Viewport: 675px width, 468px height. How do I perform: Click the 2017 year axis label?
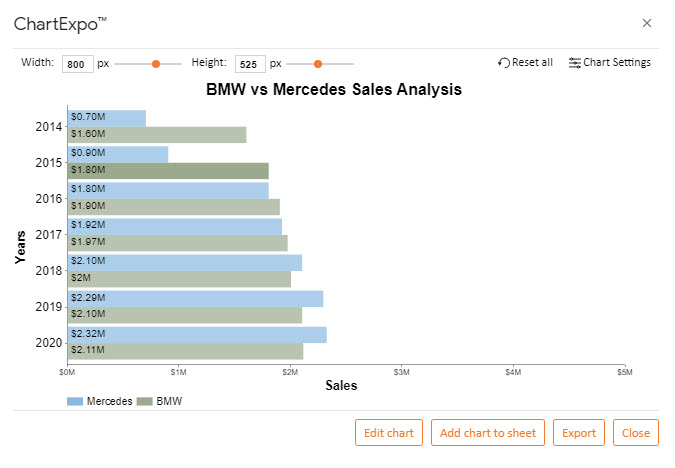pyautogui.click(x=49, y=235)
